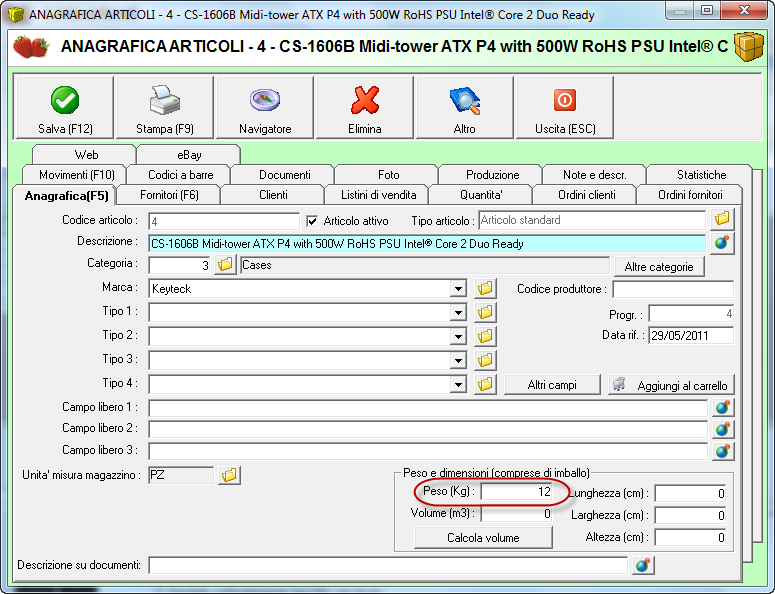The height and width of the screenshot is (594, 775).
Task: Expand the Tipo 4 dropdown
Action: (x=458, y=384)
